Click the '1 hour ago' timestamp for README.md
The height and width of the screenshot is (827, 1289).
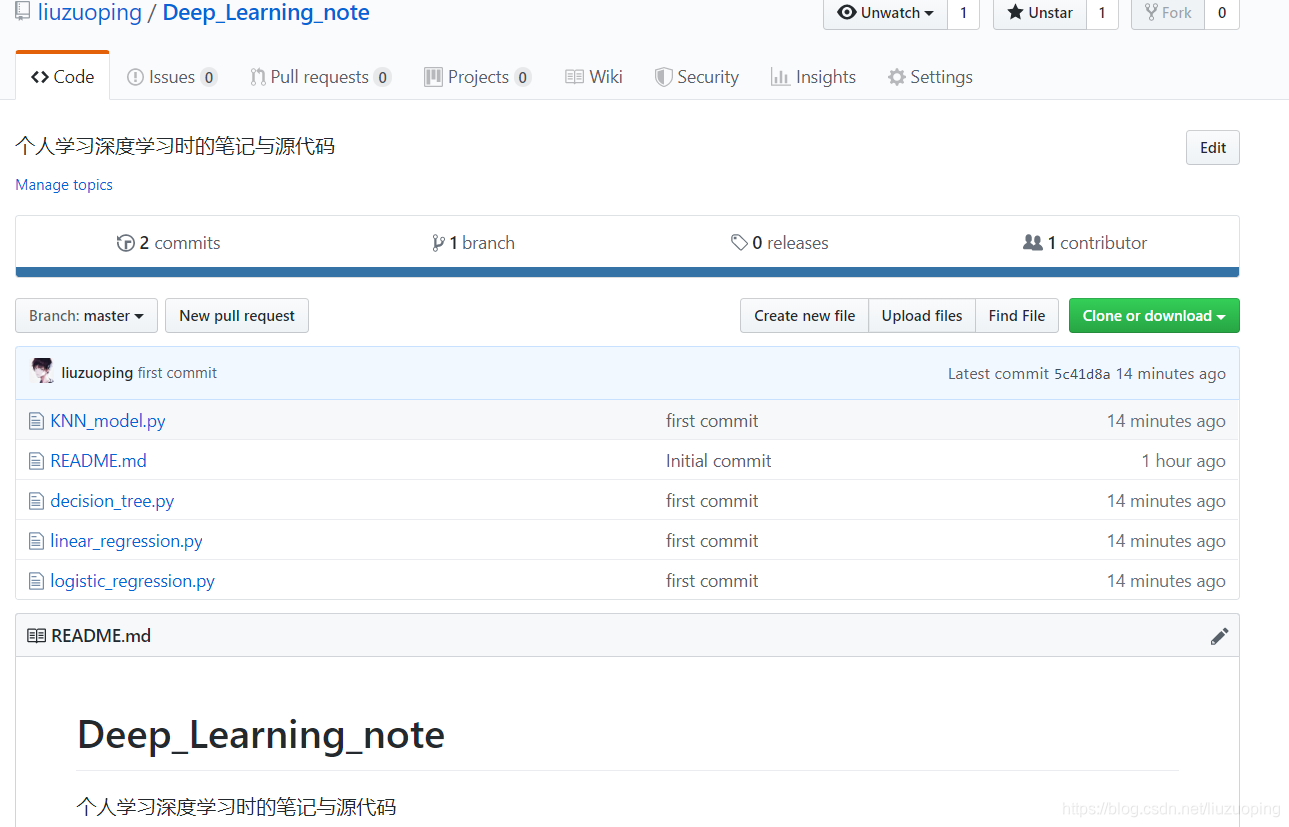[x=1184, y=461]
